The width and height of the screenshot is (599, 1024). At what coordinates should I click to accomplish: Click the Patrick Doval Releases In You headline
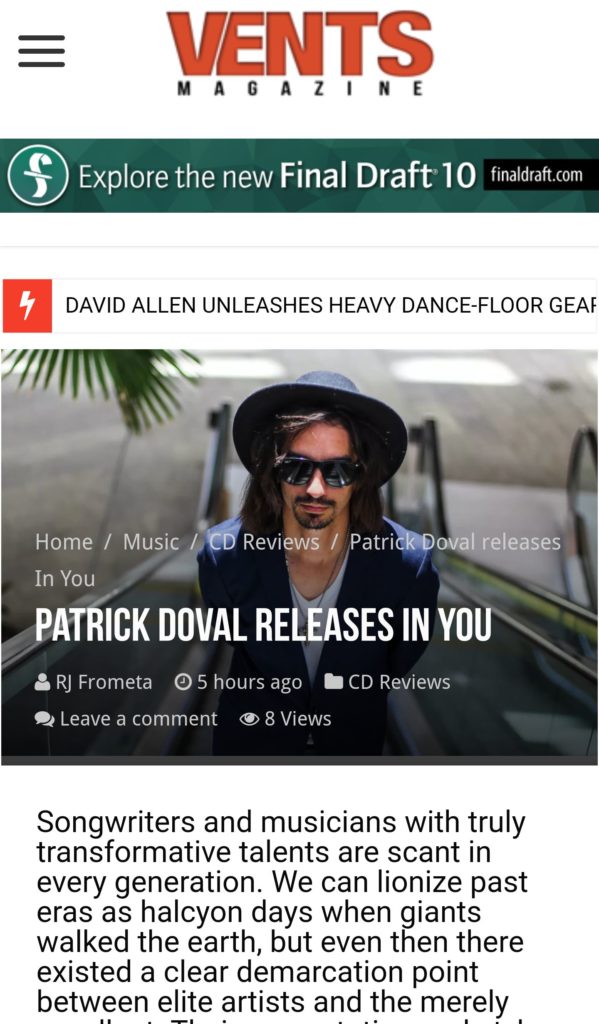[263, 626]
